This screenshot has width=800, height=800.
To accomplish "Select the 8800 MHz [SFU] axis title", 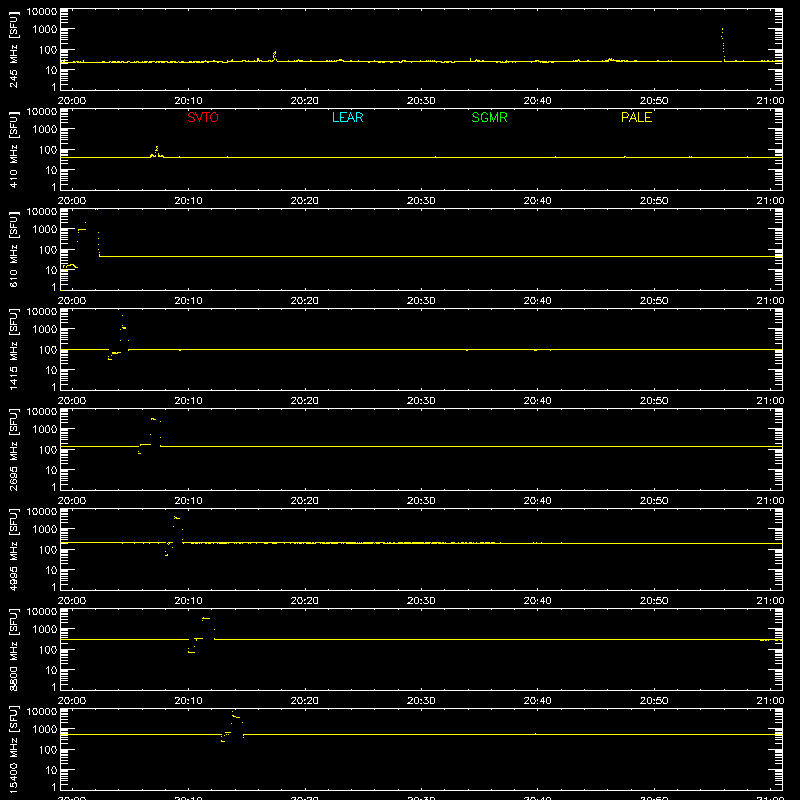I will (x=13, y=650).
